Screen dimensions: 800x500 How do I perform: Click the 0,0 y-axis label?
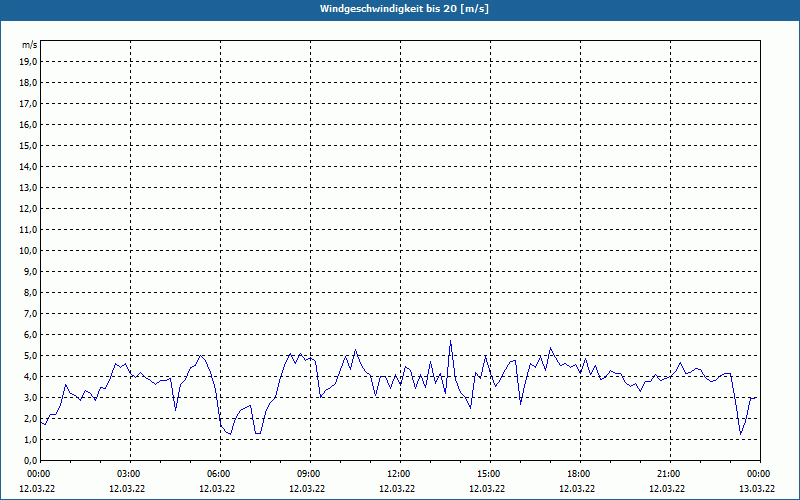(31, 461)
